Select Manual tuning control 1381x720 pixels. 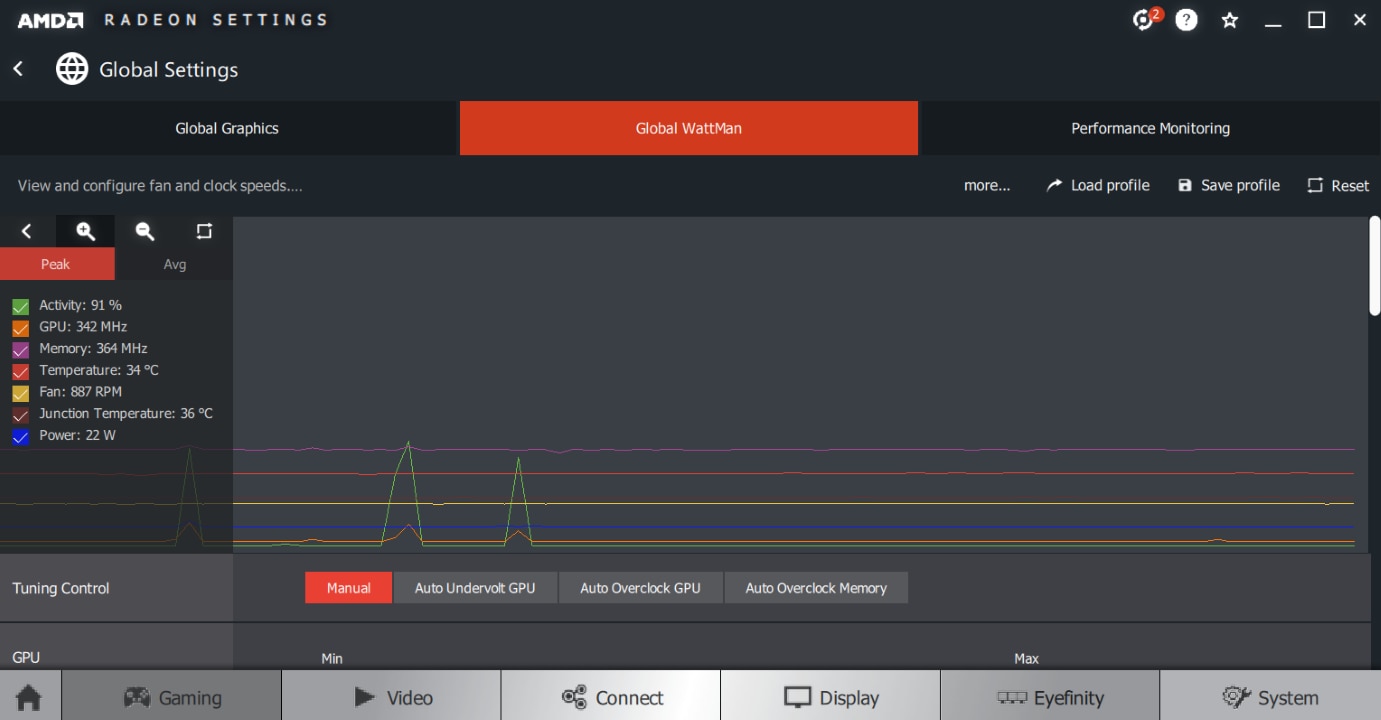[349, 588]
